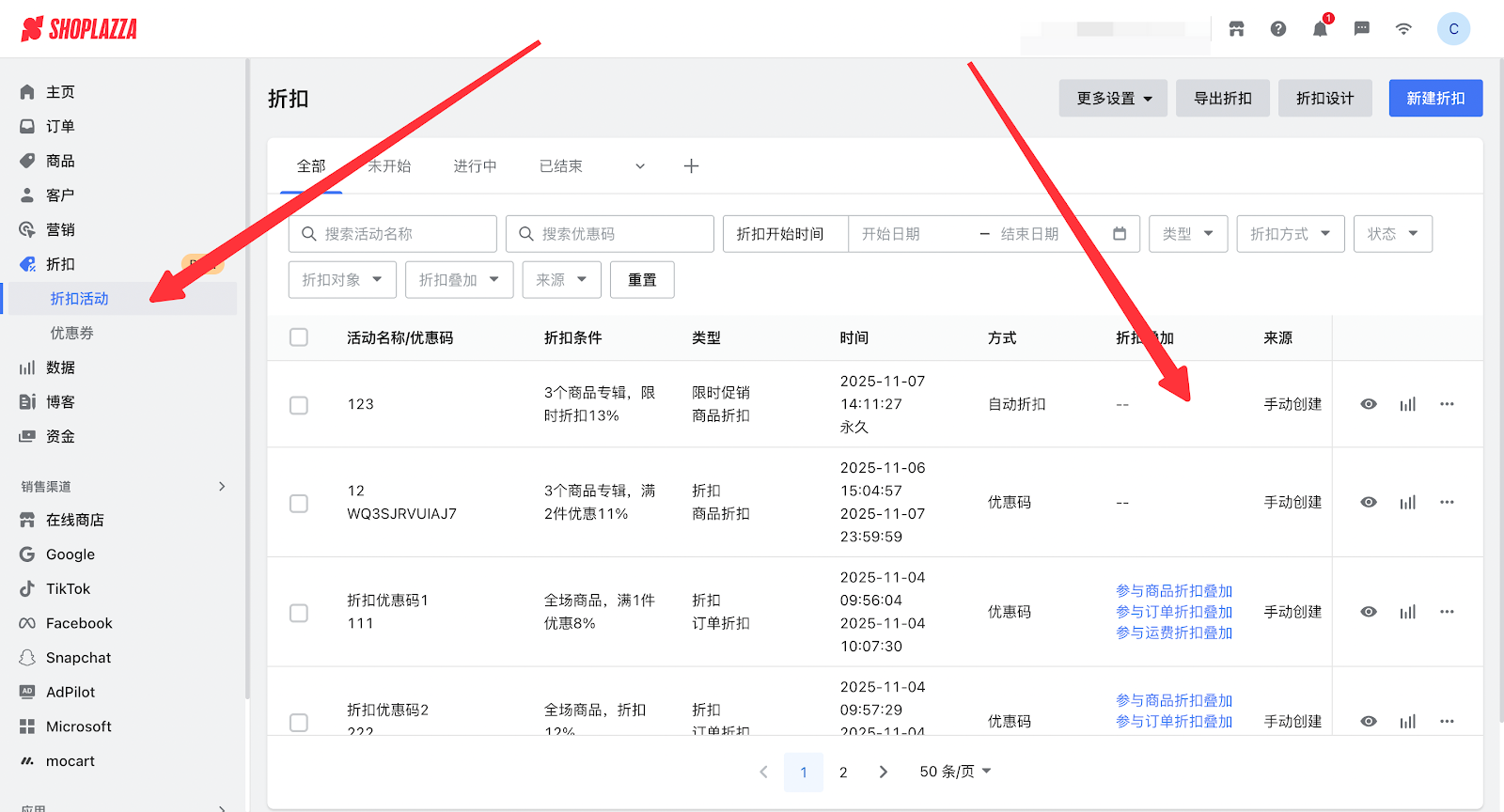
Task: Select the checkbox for activity 123
Action: 299,405
